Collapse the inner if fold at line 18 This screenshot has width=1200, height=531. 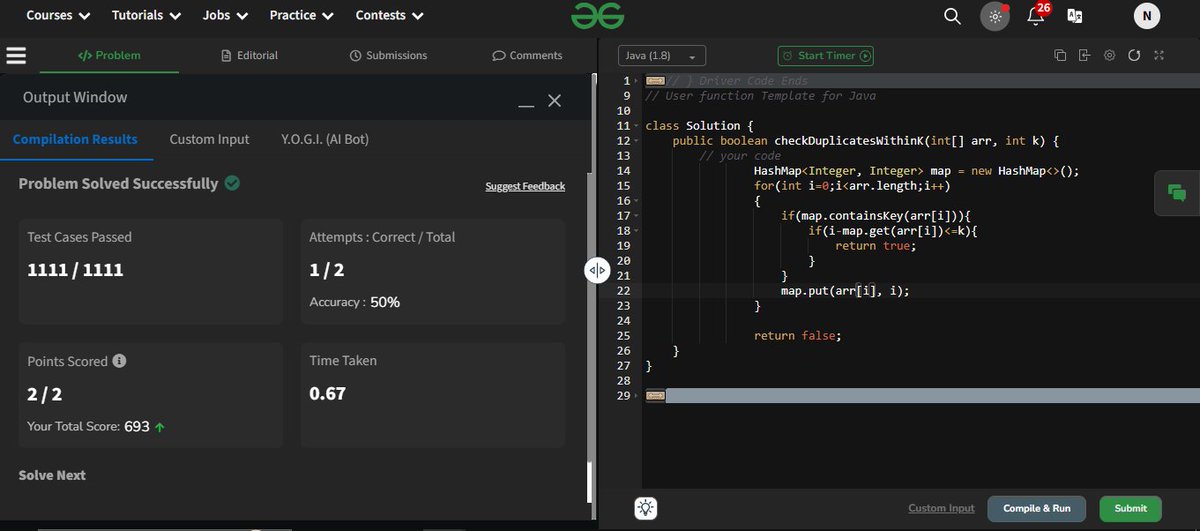(635, 231)
